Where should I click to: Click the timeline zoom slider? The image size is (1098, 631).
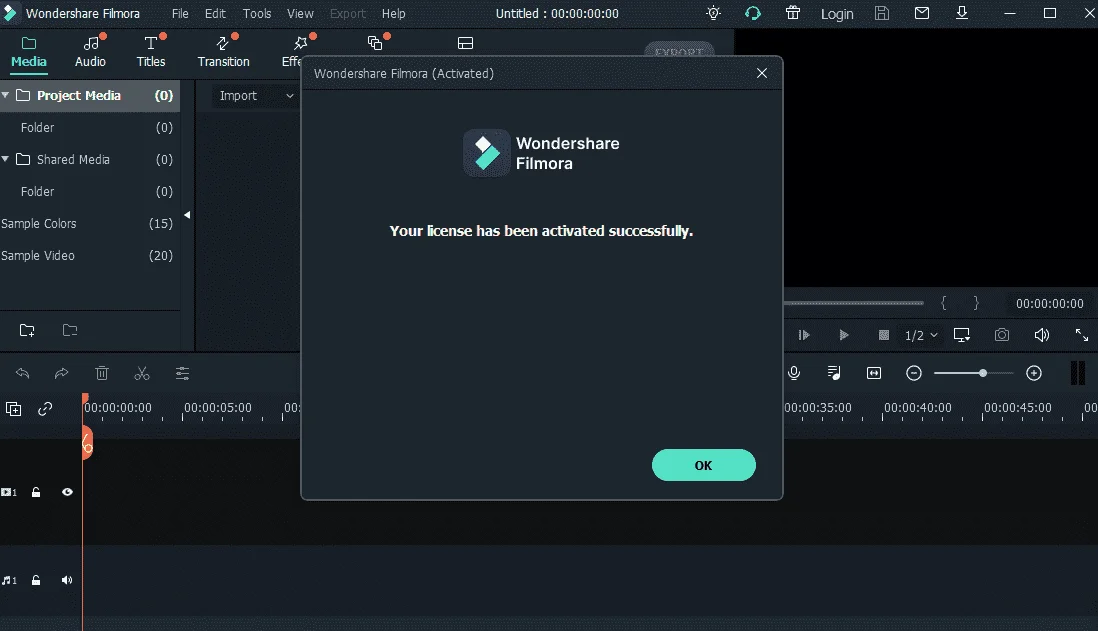click(973, 373)
